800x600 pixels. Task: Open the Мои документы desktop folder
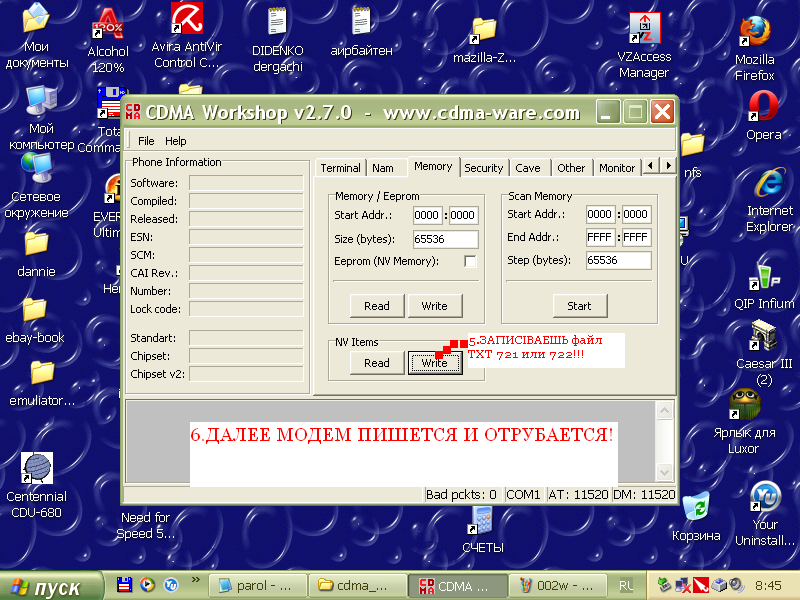tap(36, 36)
